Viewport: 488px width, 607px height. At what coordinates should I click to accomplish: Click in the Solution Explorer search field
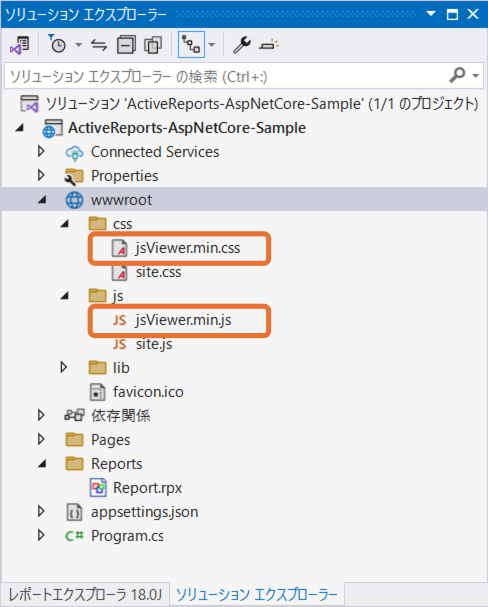coord(226,76)
